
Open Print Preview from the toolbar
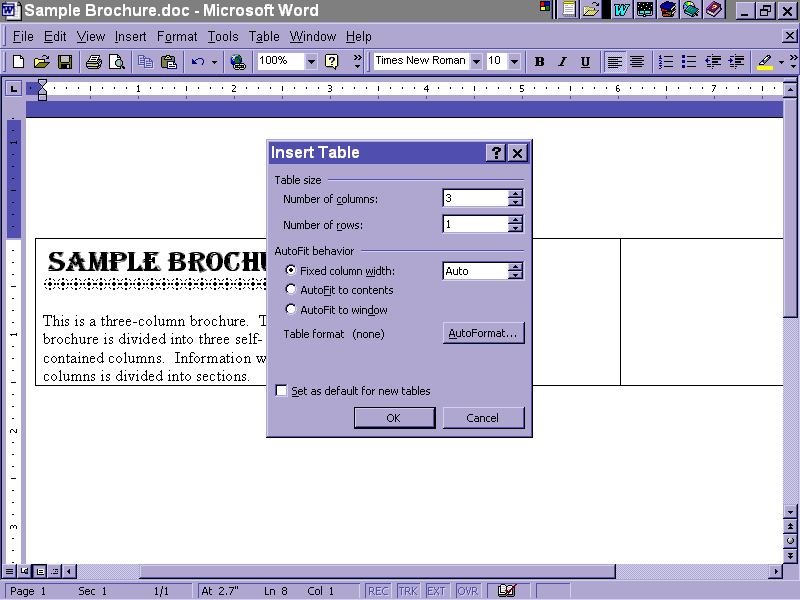[x=117, y=62]
